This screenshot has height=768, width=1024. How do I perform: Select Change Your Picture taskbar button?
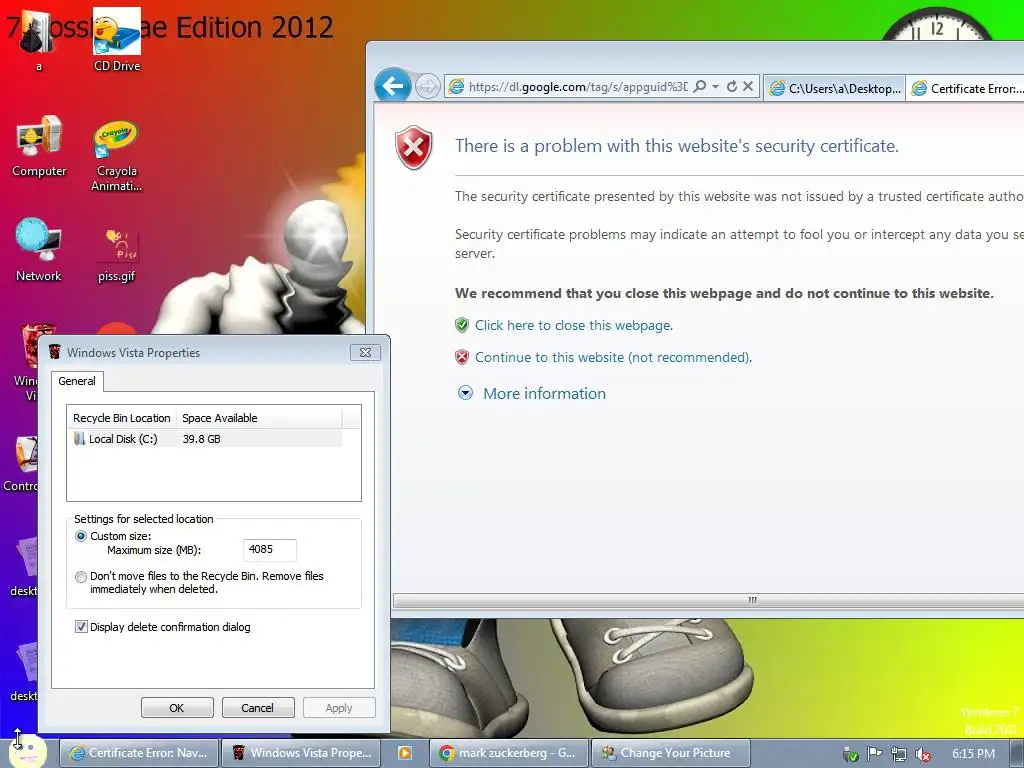coord(671,753)
